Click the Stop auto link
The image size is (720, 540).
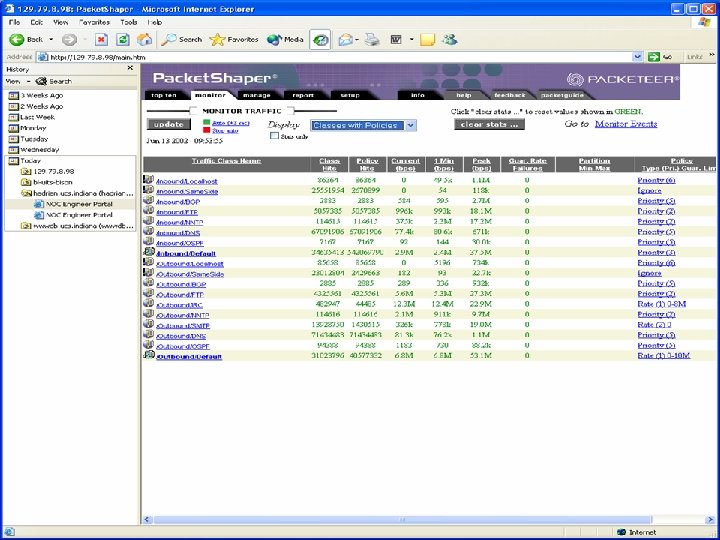click(x=225, y=131)
